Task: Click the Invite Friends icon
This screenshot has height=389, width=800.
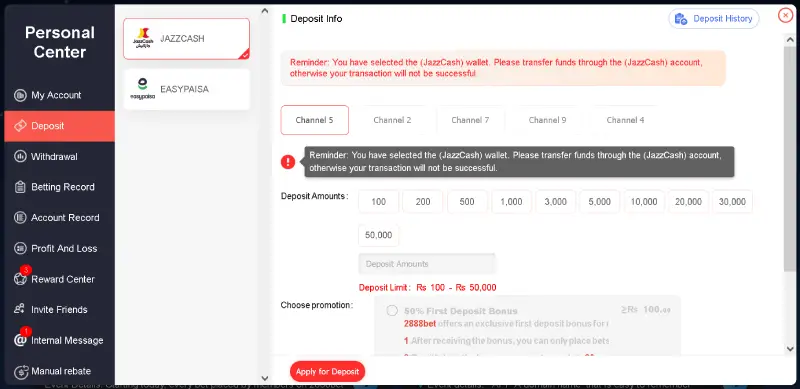Action: tap(20, 309)
